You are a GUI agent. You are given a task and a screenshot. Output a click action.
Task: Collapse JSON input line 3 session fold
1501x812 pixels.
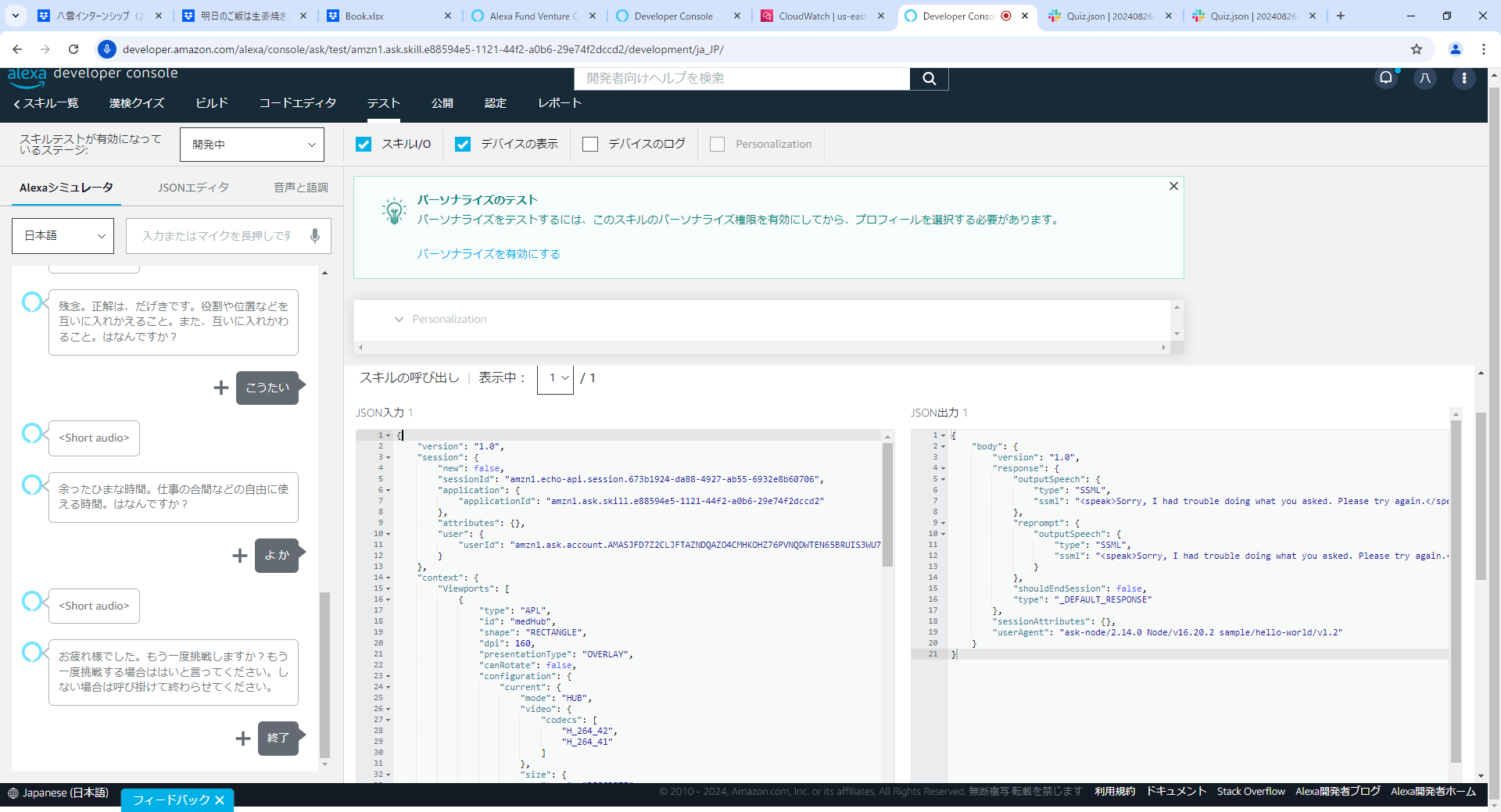pyautogui.click(x=389, y=458)
